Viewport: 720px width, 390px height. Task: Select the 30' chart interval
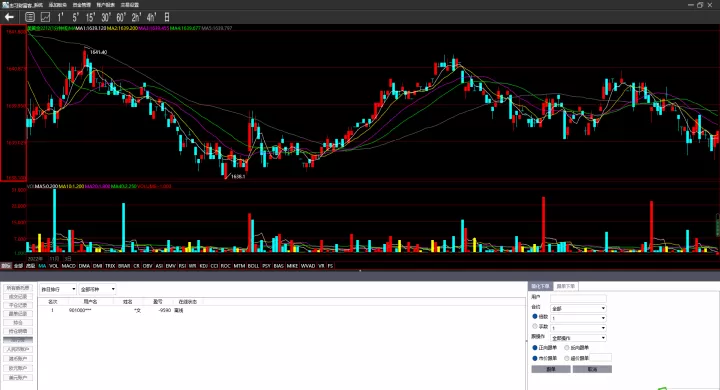[106, 17]
